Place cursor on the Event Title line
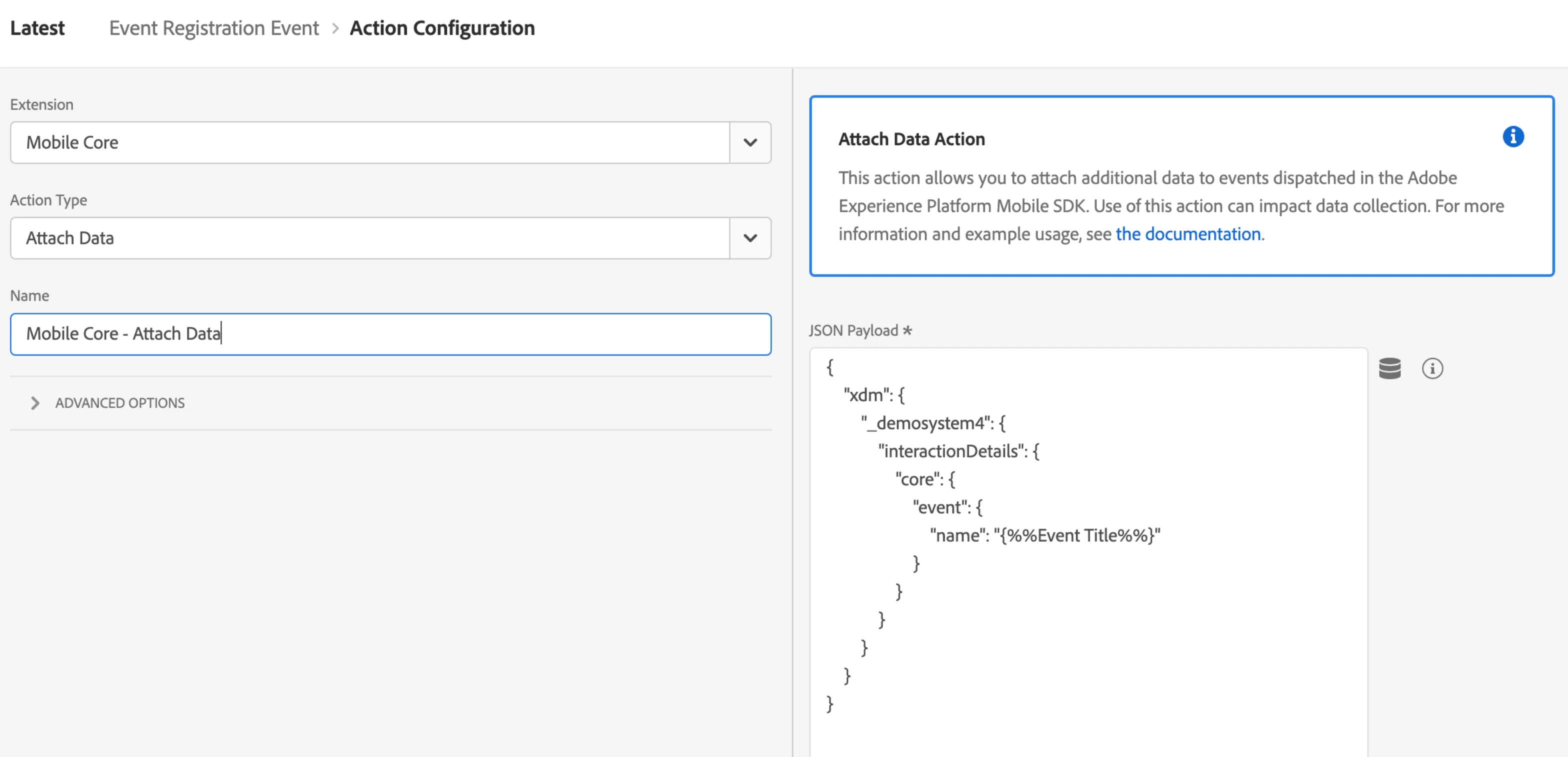Screen dimensions: 1568x757 [1045, 535]
